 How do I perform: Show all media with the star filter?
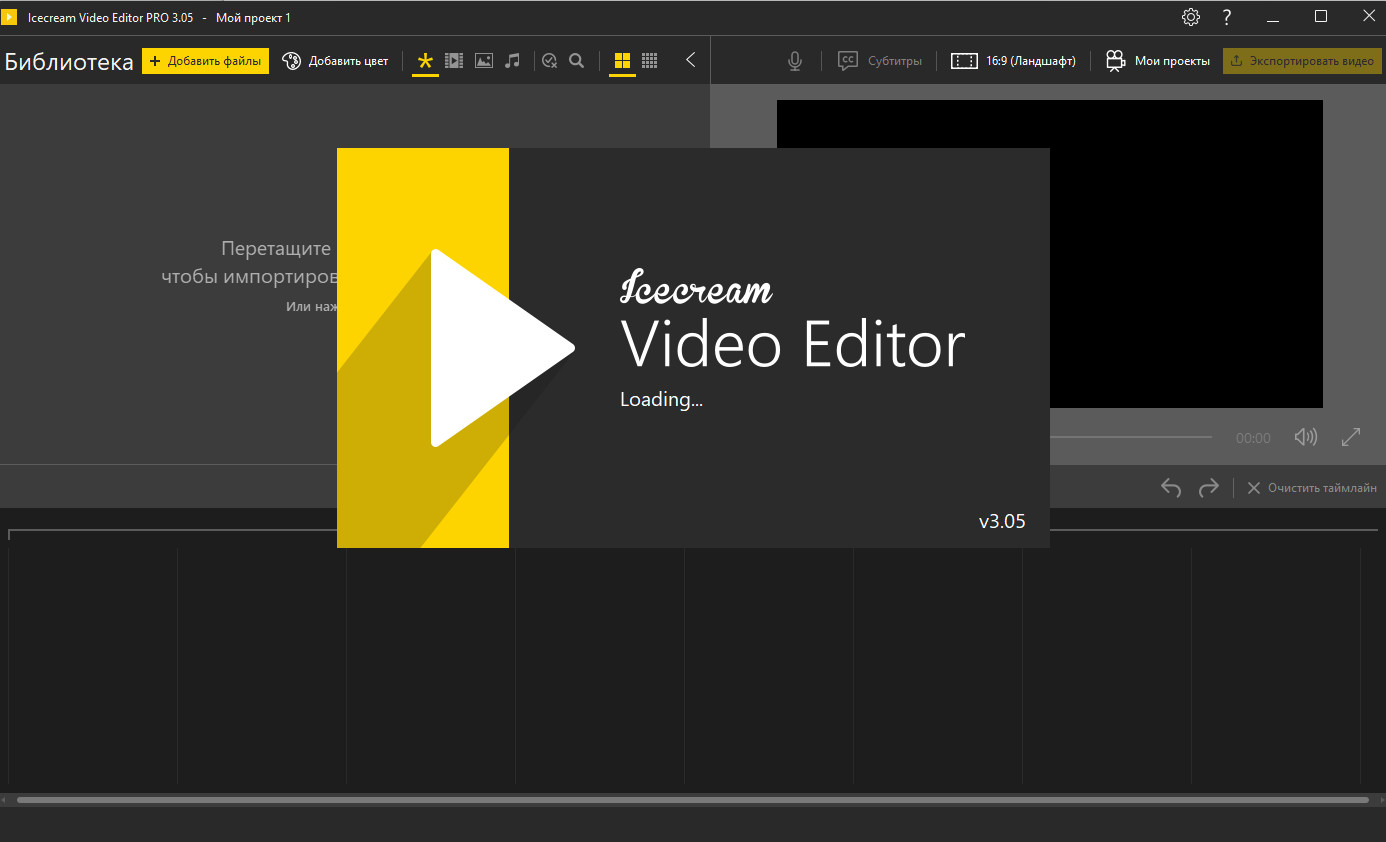tap(425, 61)
